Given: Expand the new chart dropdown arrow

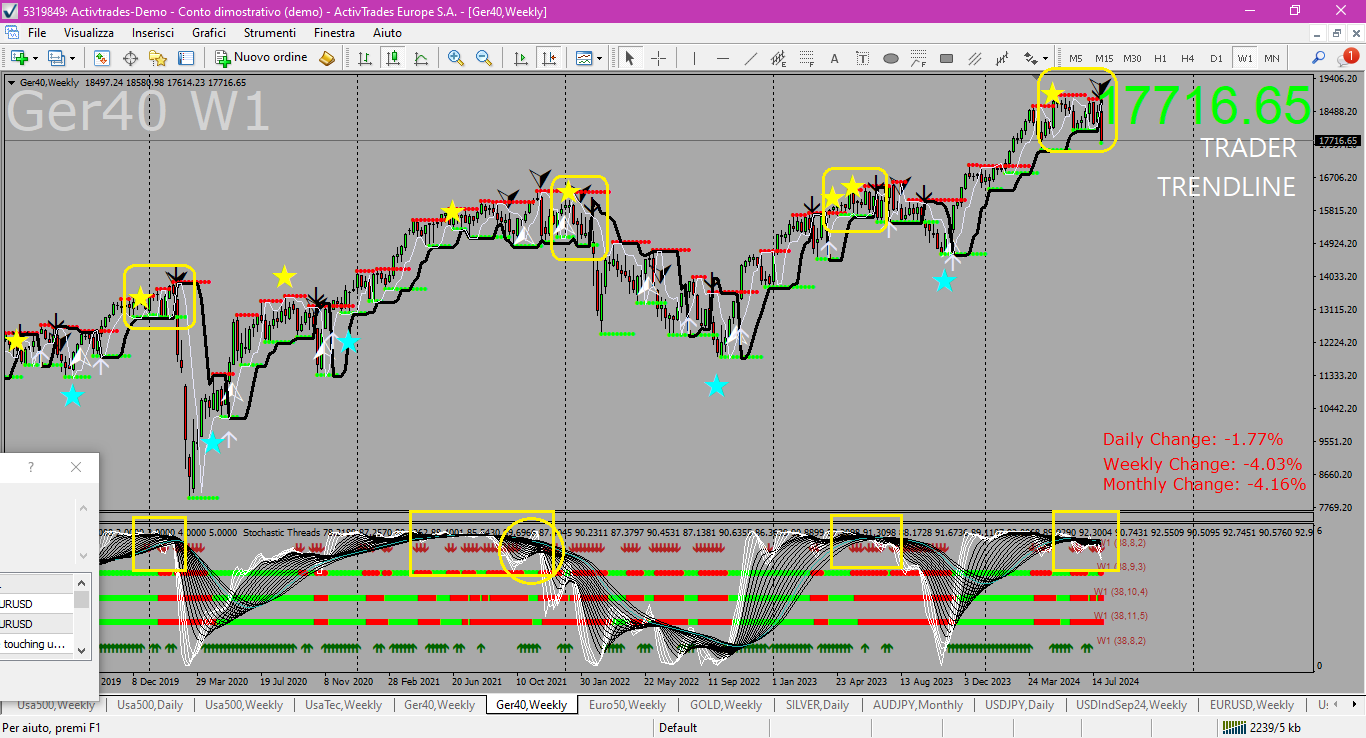Looking at the screenshot, I should point(35,58).
